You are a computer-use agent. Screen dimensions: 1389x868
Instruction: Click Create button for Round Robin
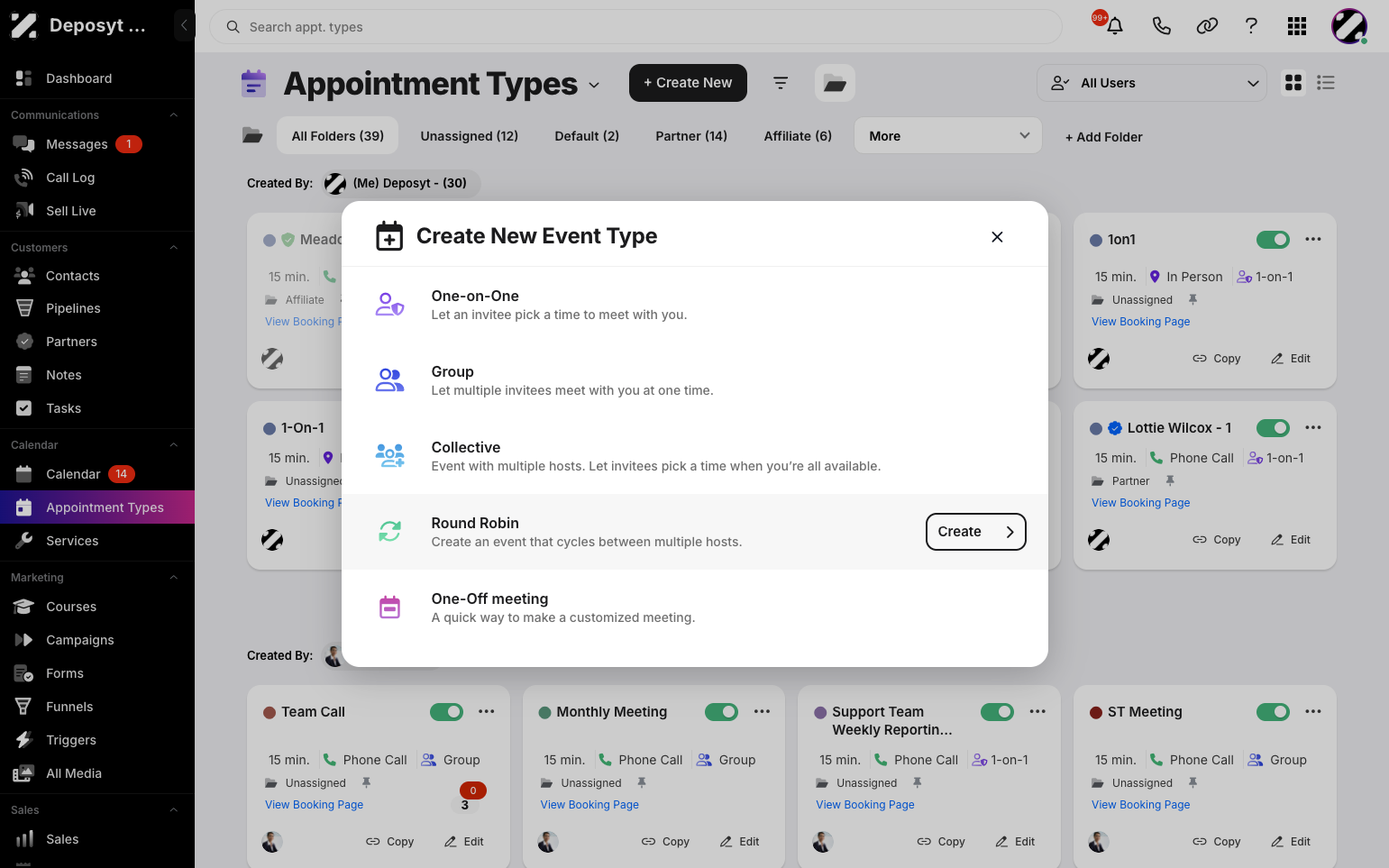pos(975,532)
